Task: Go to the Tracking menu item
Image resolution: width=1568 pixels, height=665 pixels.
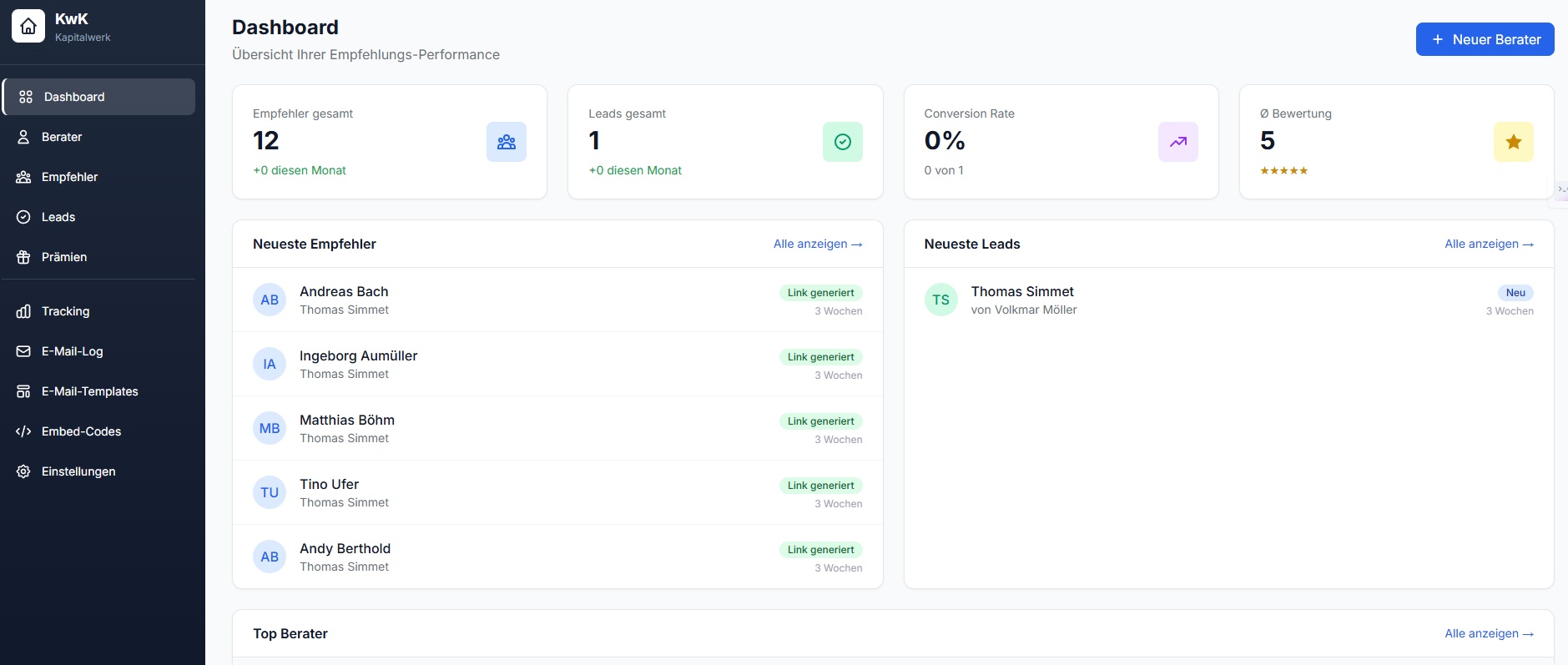Action: click(x=65, y=311)
